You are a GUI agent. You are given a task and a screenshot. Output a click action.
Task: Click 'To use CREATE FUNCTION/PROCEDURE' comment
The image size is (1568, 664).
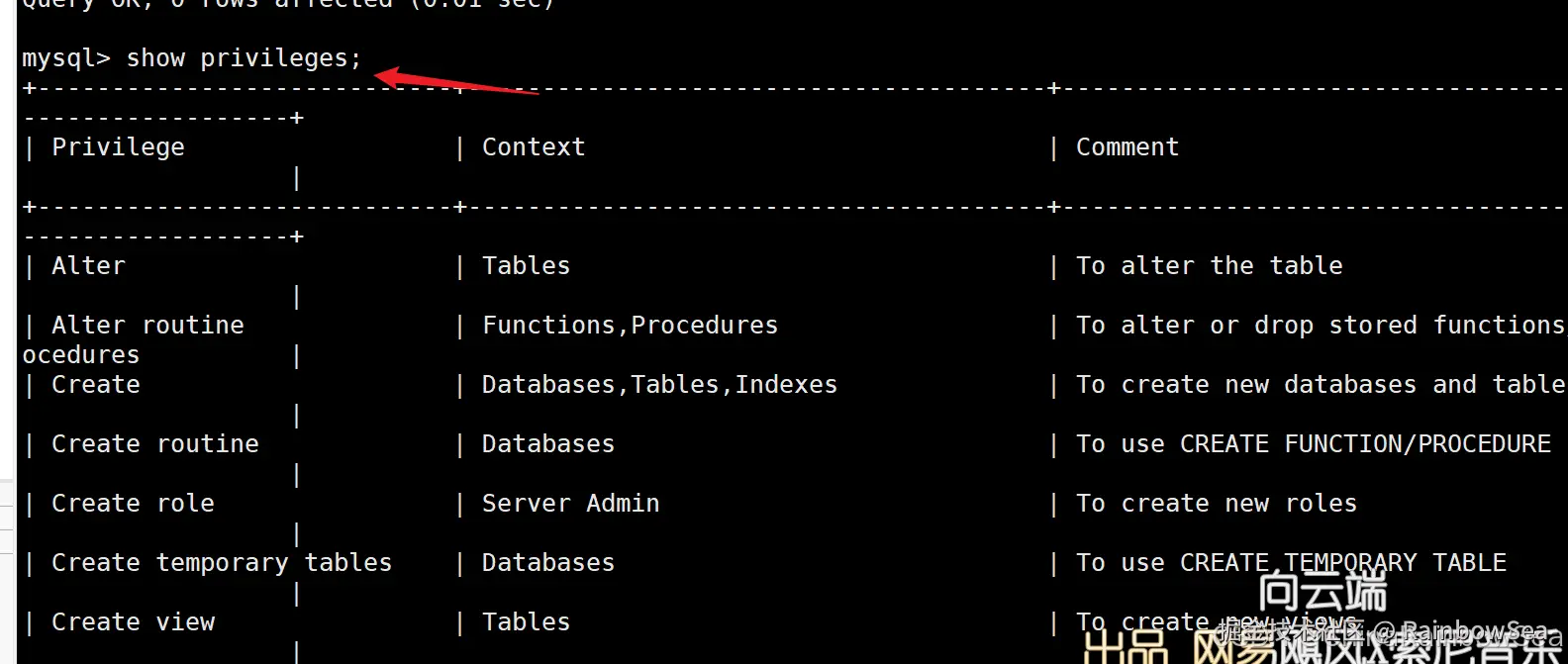(x=1314, y=444)
